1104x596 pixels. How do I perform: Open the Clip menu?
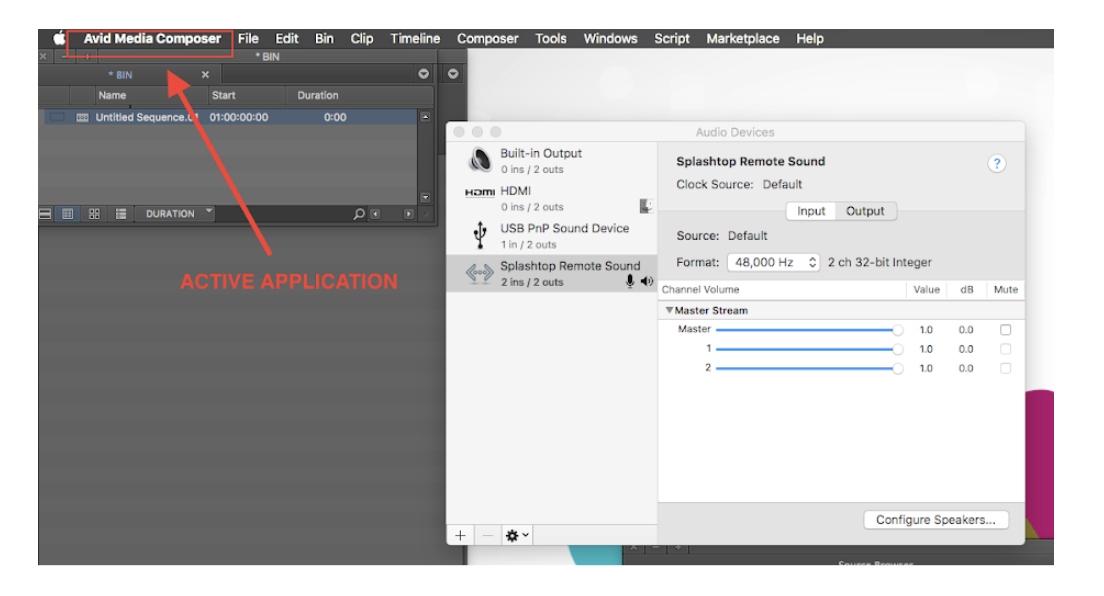(x=362, y=39)
